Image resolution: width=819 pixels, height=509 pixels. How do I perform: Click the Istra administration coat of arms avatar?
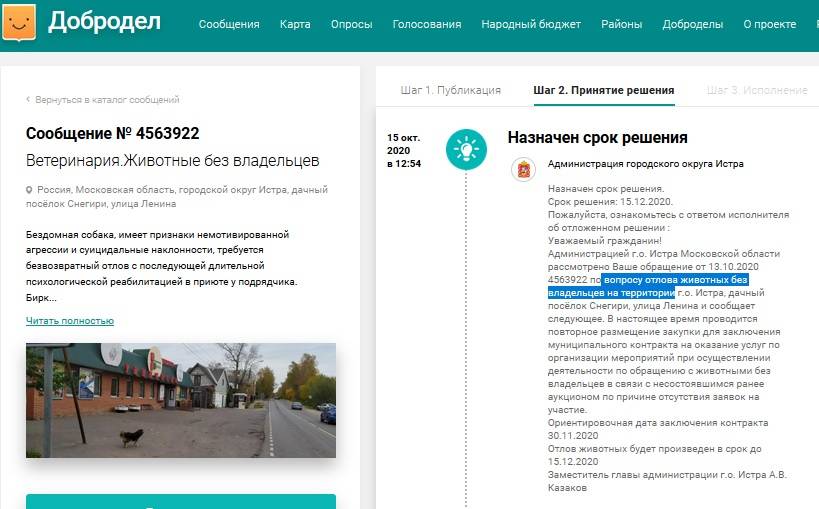tap(523, 169)
